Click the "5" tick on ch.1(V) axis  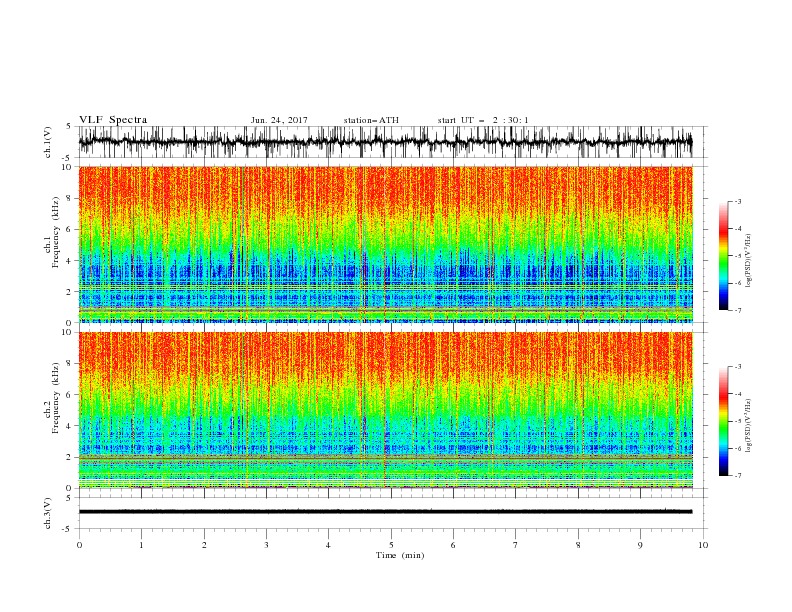(70, 126)
